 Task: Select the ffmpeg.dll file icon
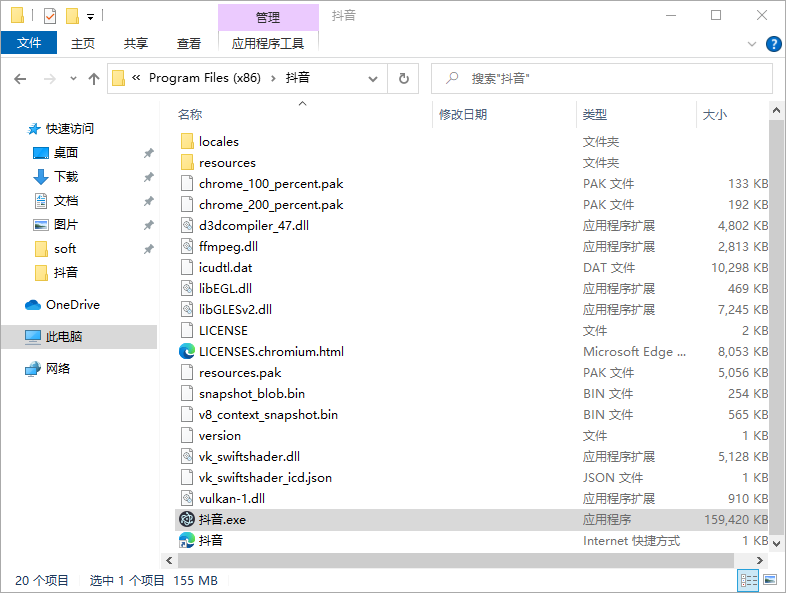187,247
